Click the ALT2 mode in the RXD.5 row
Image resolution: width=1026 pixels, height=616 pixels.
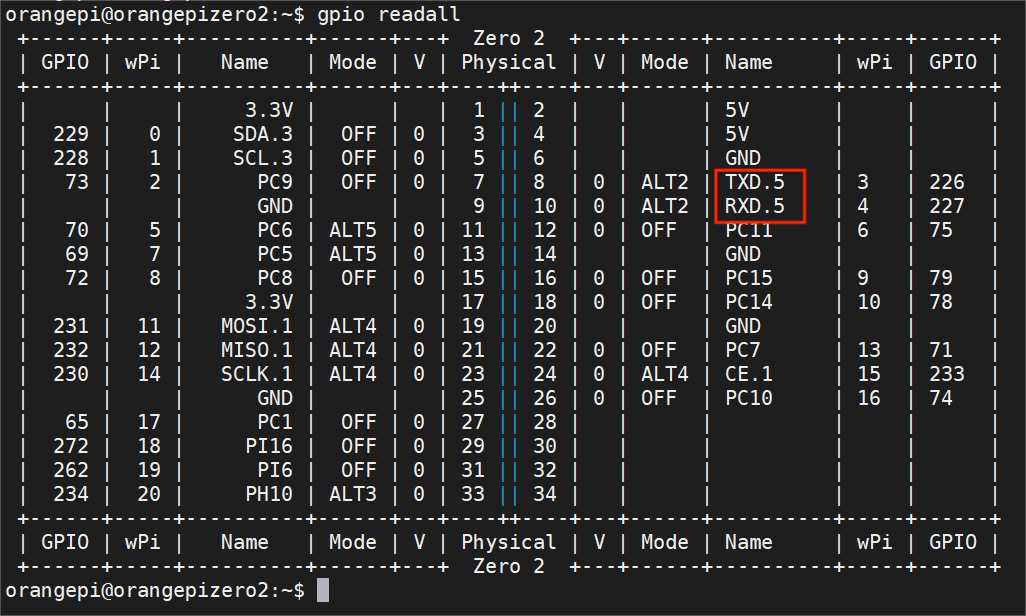[x=665, y=206]
